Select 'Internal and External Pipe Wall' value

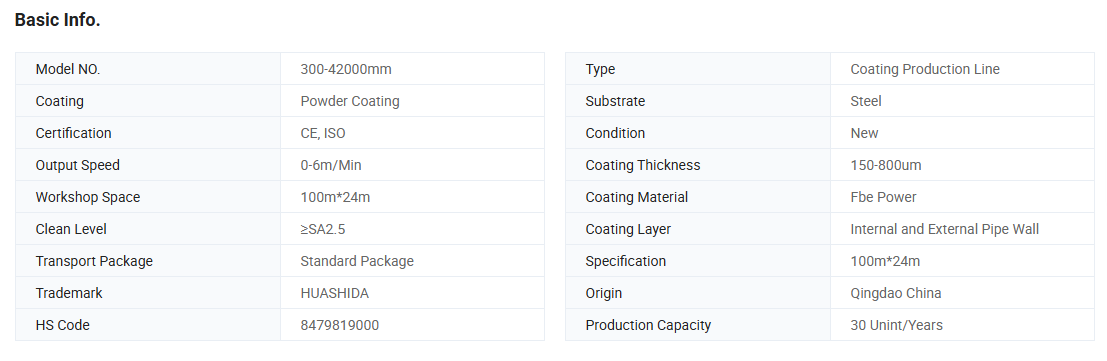point(945,229)
